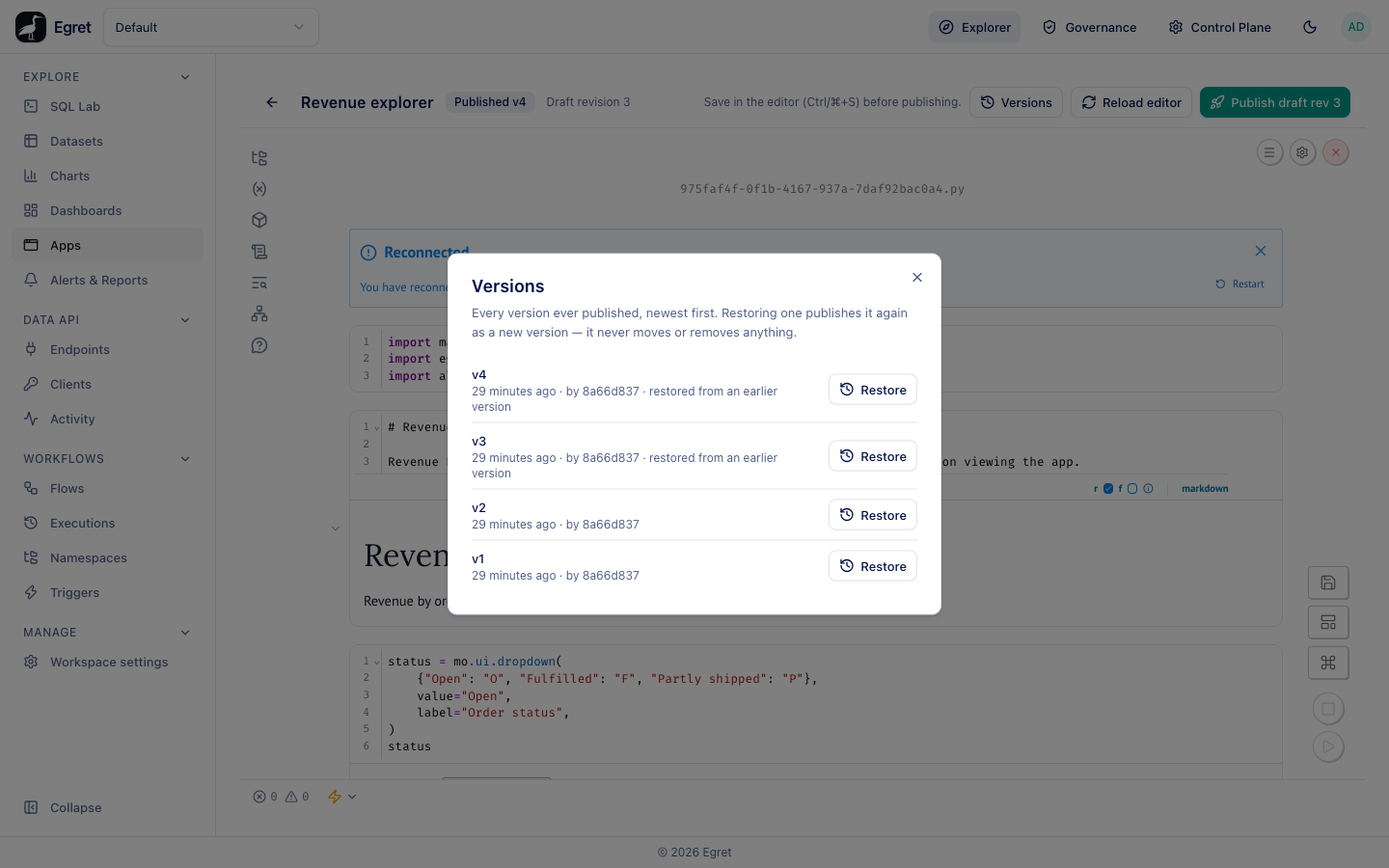Open Namespaces page
This screenshot has height=868, width=1389.
[108, 557]
